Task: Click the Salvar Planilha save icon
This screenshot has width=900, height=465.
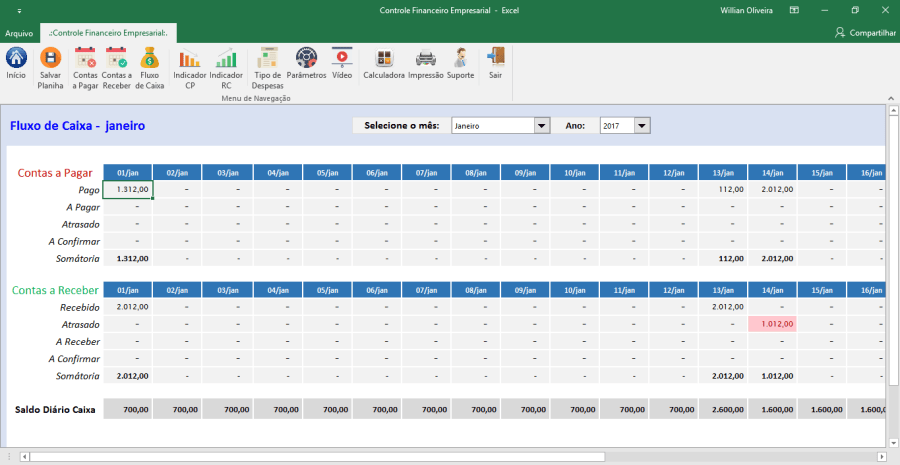Action: (x=51, y=68)
